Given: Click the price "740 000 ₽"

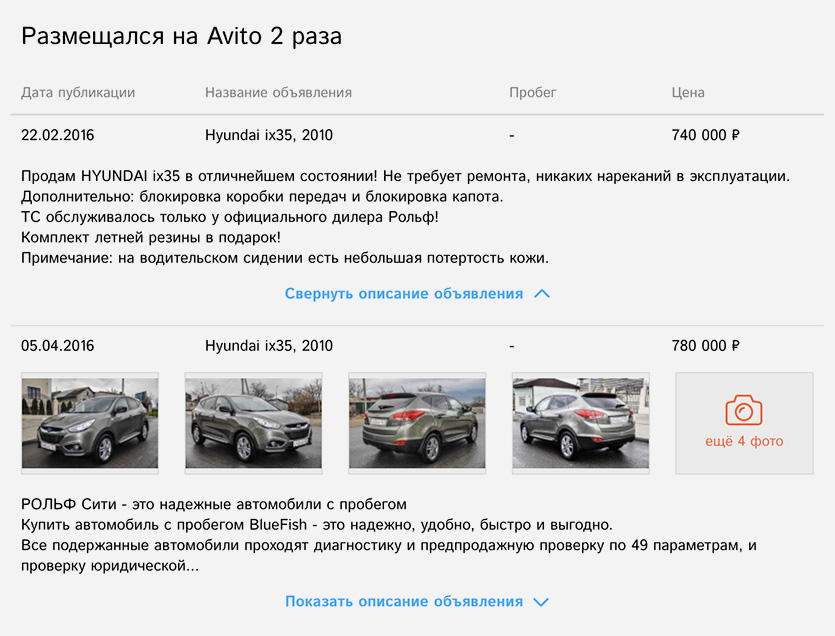Looking at the screenshot, I should point(706,135).
